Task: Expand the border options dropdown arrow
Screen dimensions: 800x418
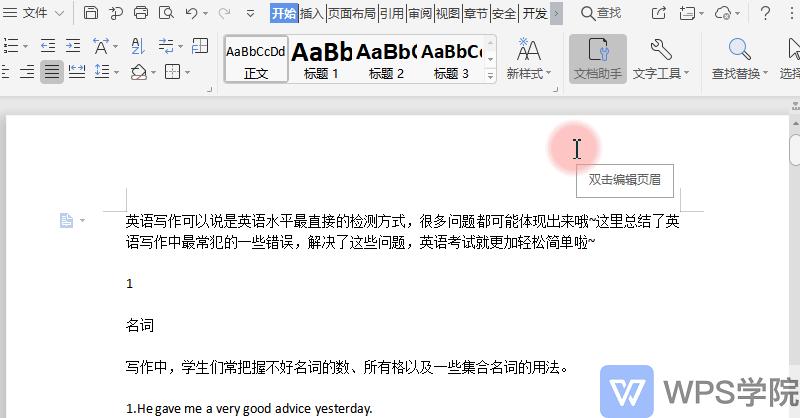Action: [187, 73]
